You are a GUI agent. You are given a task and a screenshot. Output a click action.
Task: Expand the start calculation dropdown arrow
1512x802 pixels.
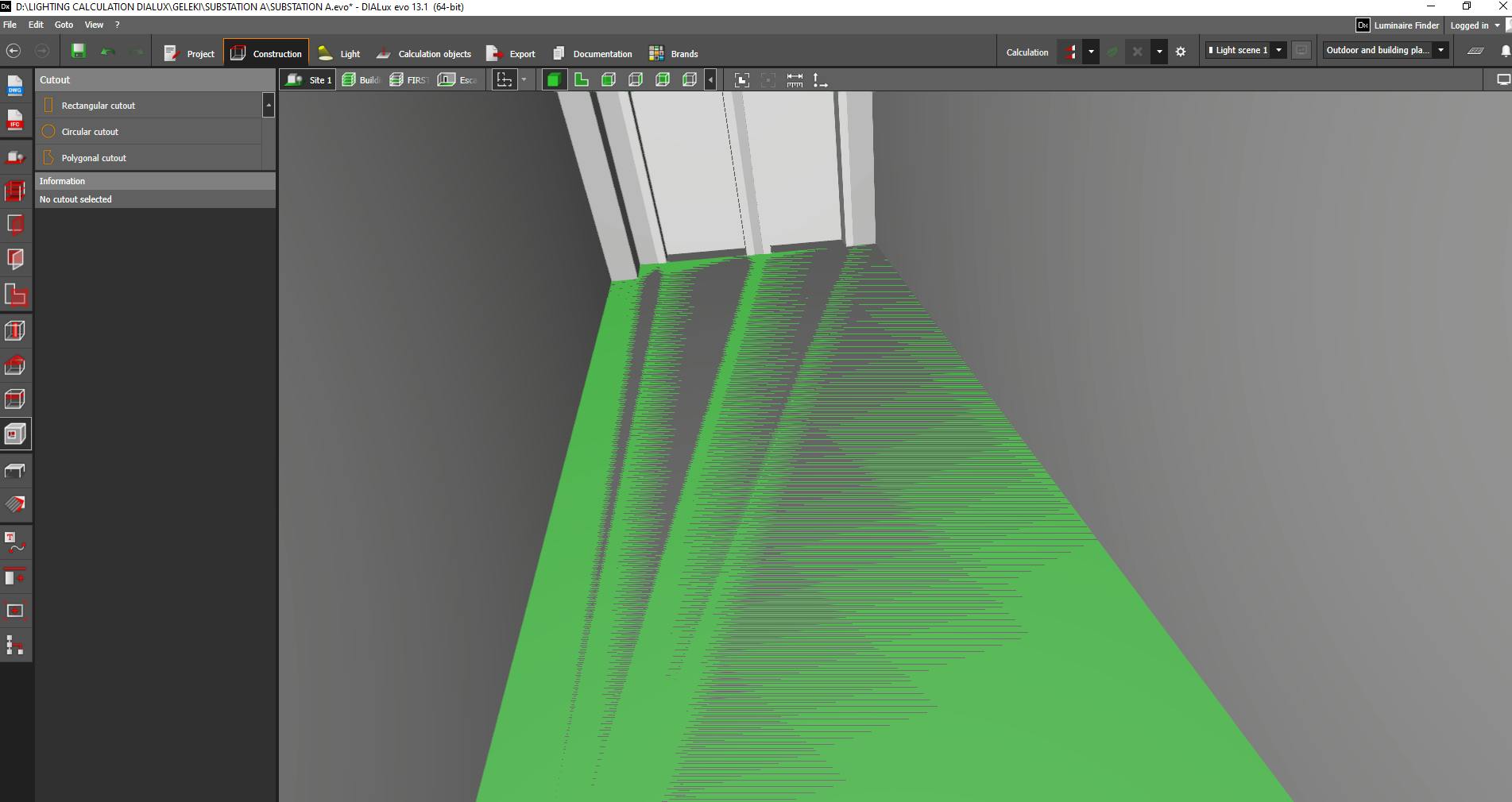pos(1091,52)
